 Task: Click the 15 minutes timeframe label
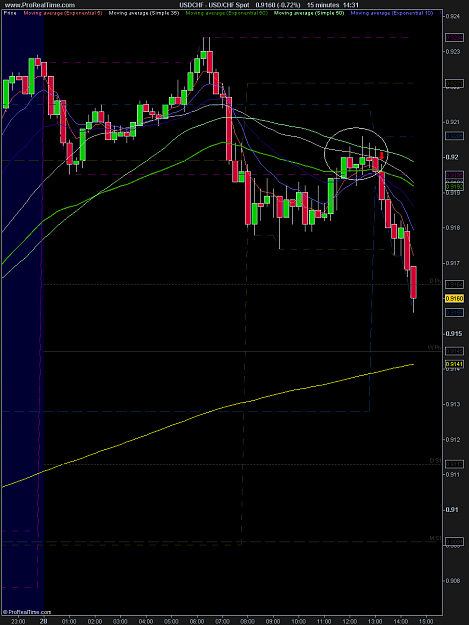coord(322,5)
